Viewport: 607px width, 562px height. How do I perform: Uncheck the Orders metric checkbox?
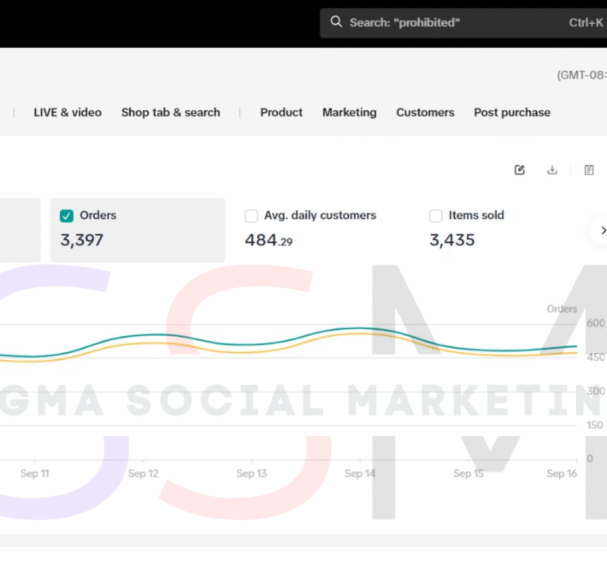67,216
